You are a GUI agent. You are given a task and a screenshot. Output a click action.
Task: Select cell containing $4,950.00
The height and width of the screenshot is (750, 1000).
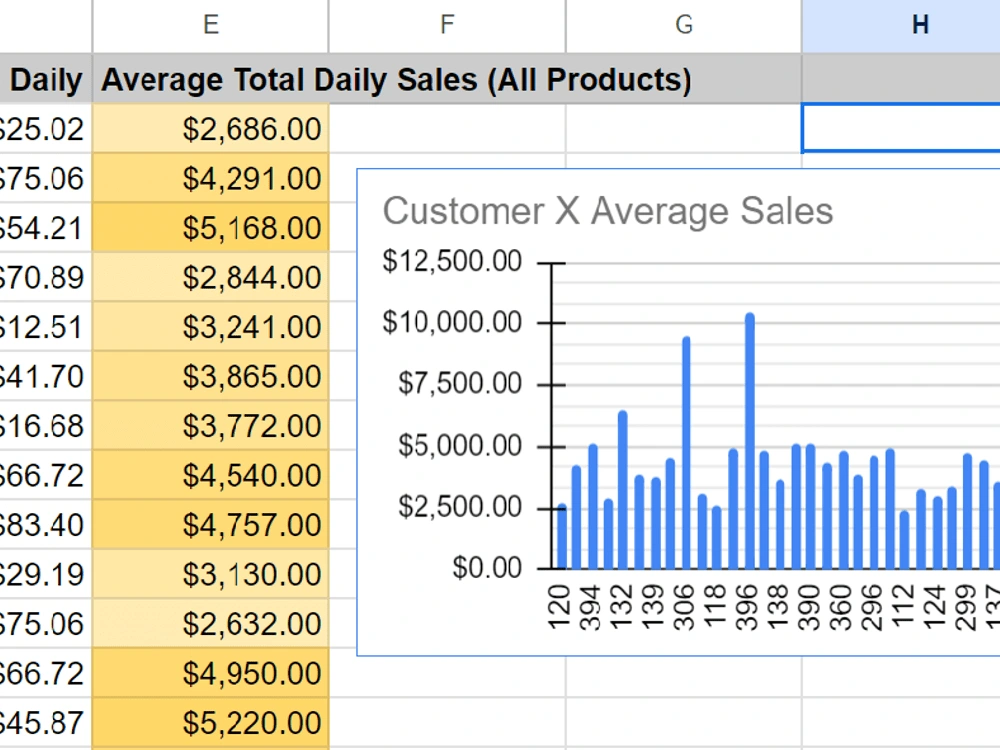pos(210,673)
